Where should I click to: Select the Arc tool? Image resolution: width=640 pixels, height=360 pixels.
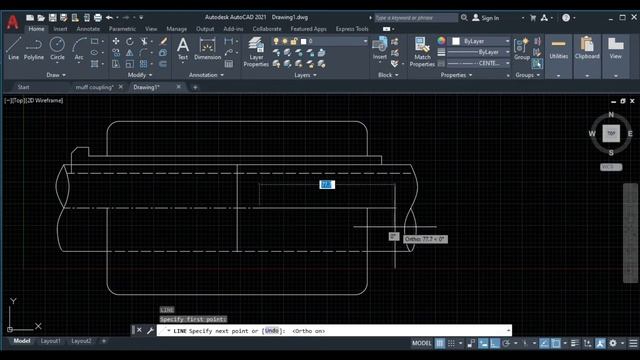coord(79,49)
